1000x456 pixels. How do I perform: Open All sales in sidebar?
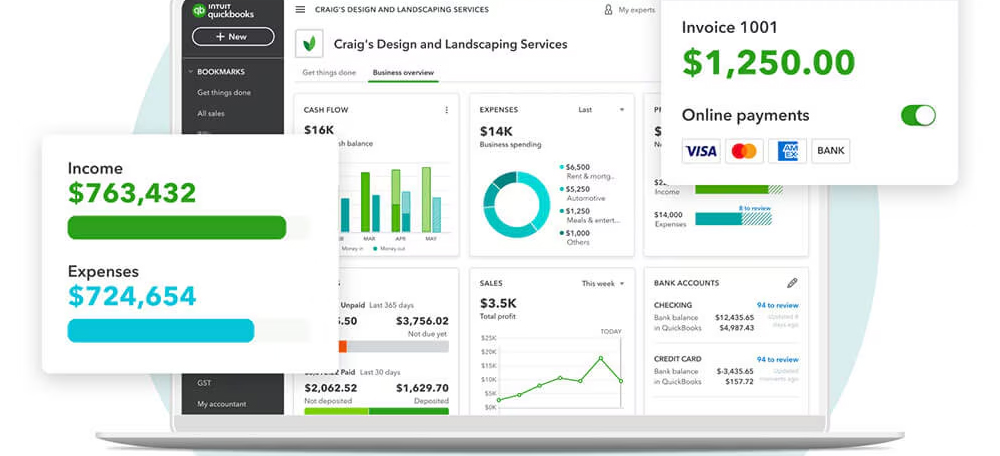pos(210,114)
